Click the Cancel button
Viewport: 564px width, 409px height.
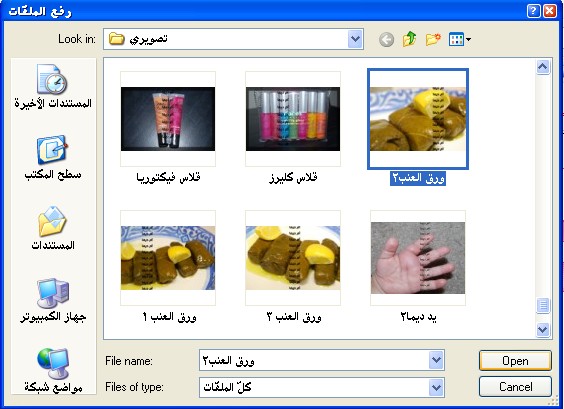pos(515,387)
